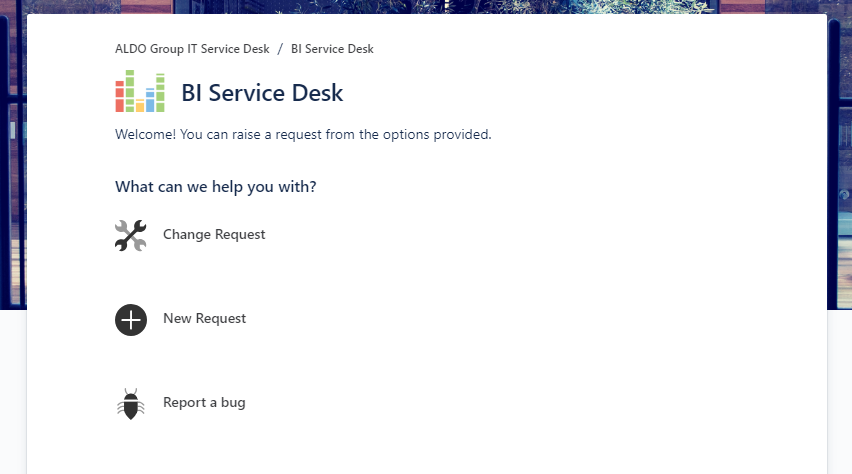The height and width of the screenshot is (474, 852).
Task: Click the BI Service Desk page heading
Action: pos(262,93)
